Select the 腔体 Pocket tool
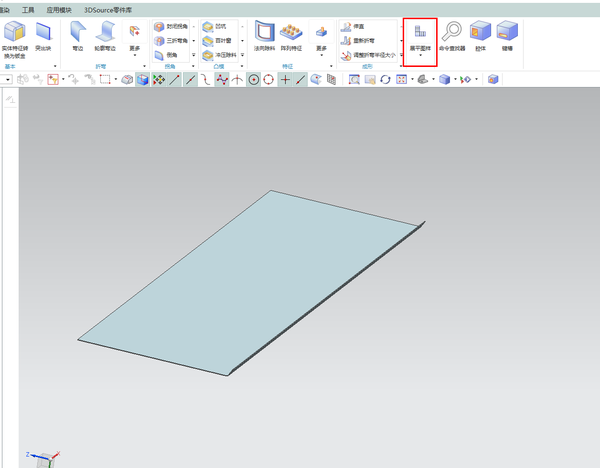This screenshot has height=468, width=600. 480,36
